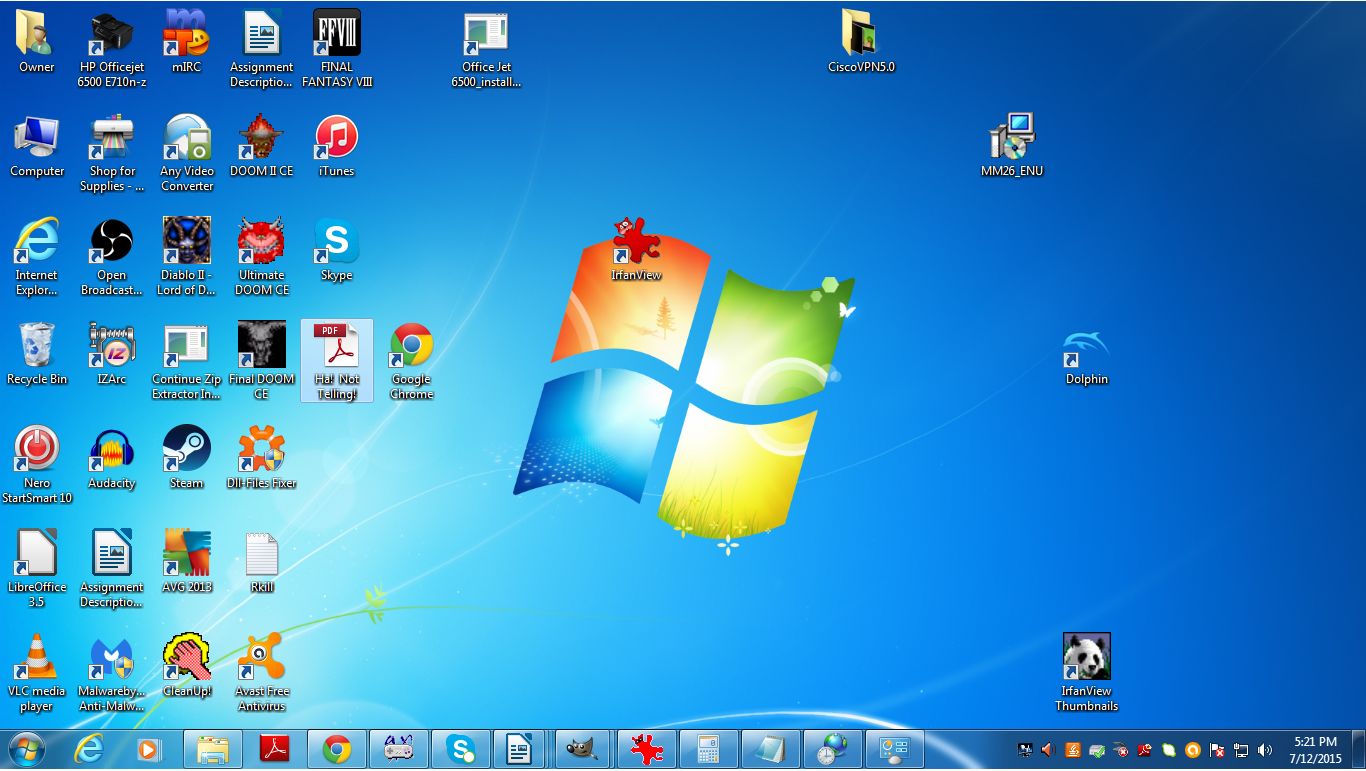This screenshot has width=1366, height=771.
Task: Click the Skype desktop shortcut
Action: tap(337, 250)
